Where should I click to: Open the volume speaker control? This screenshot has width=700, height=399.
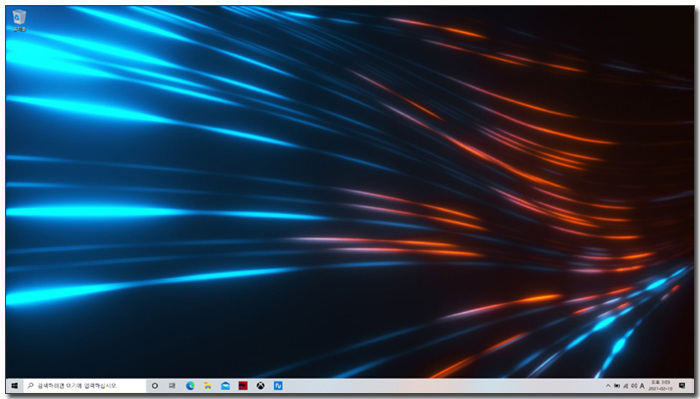[633, 386]
